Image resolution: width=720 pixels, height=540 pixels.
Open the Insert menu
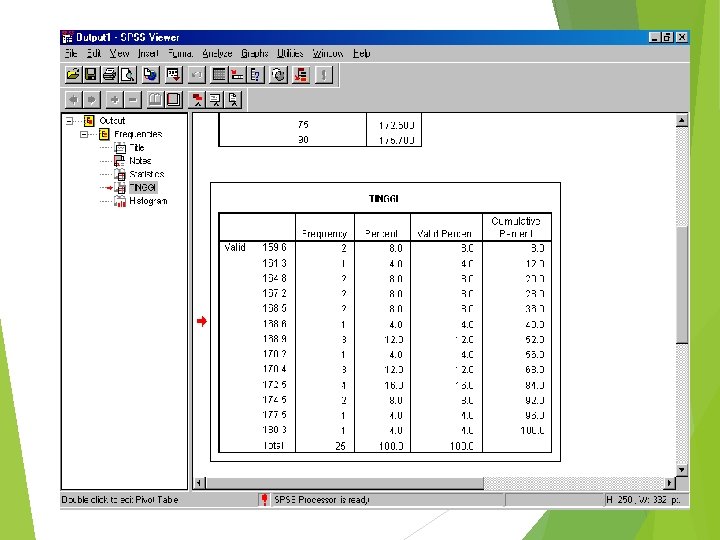[148, 53]
